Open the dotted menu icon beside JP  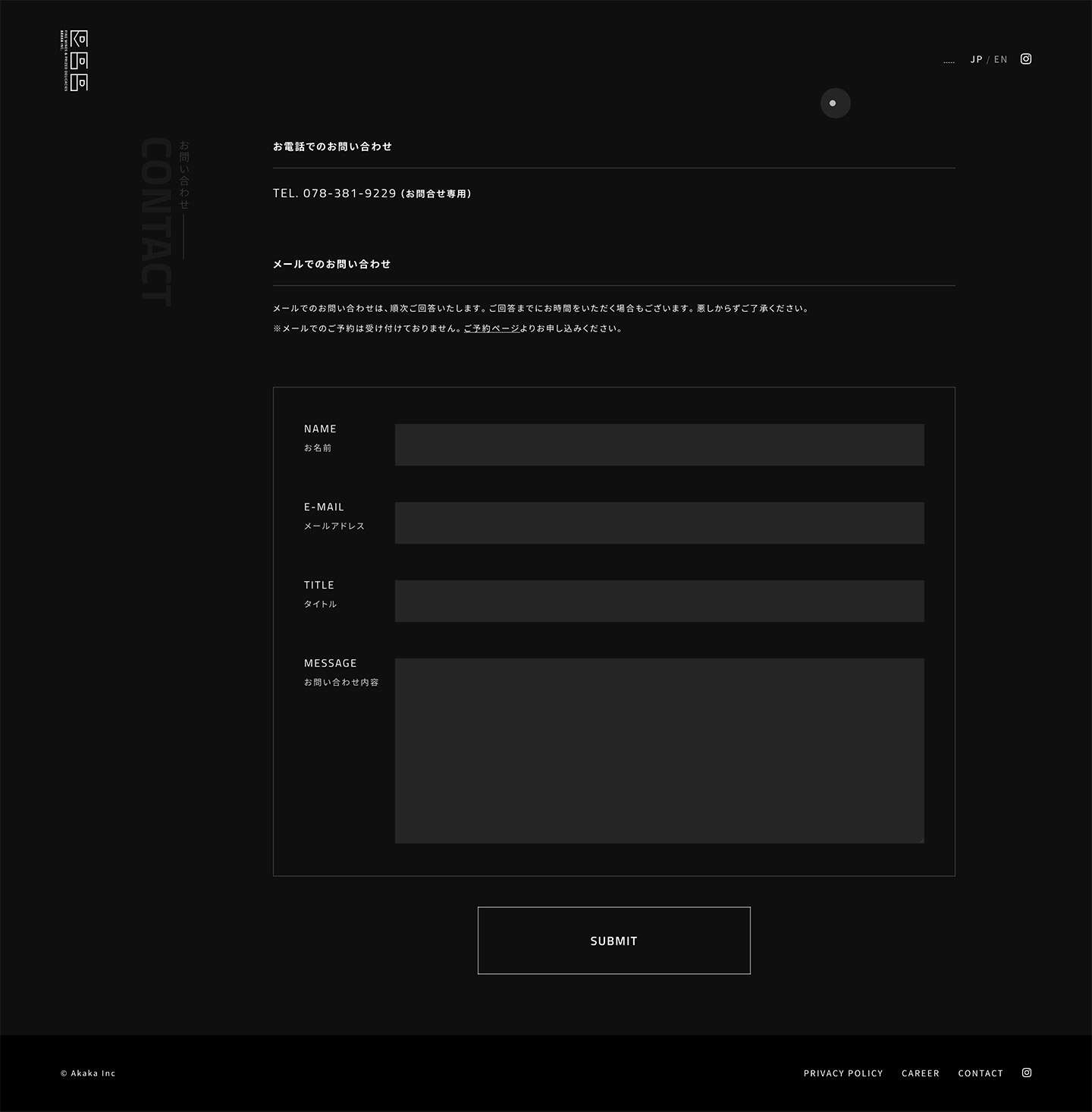949,61
